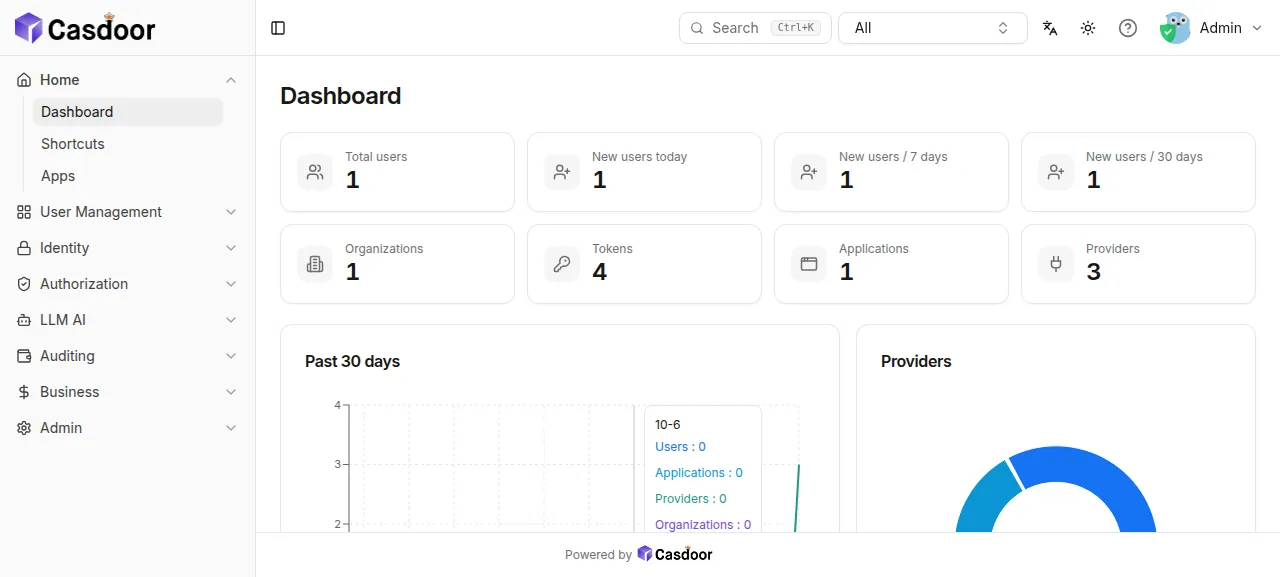
Task: Open the Providers stat card label
Action: (1113, 249)
